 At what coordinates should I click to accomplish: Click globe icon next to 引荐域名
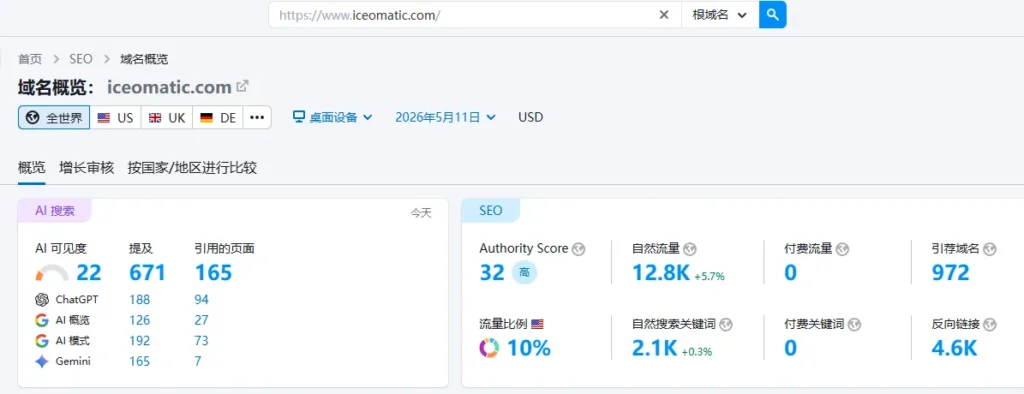[x=990, y=249]
